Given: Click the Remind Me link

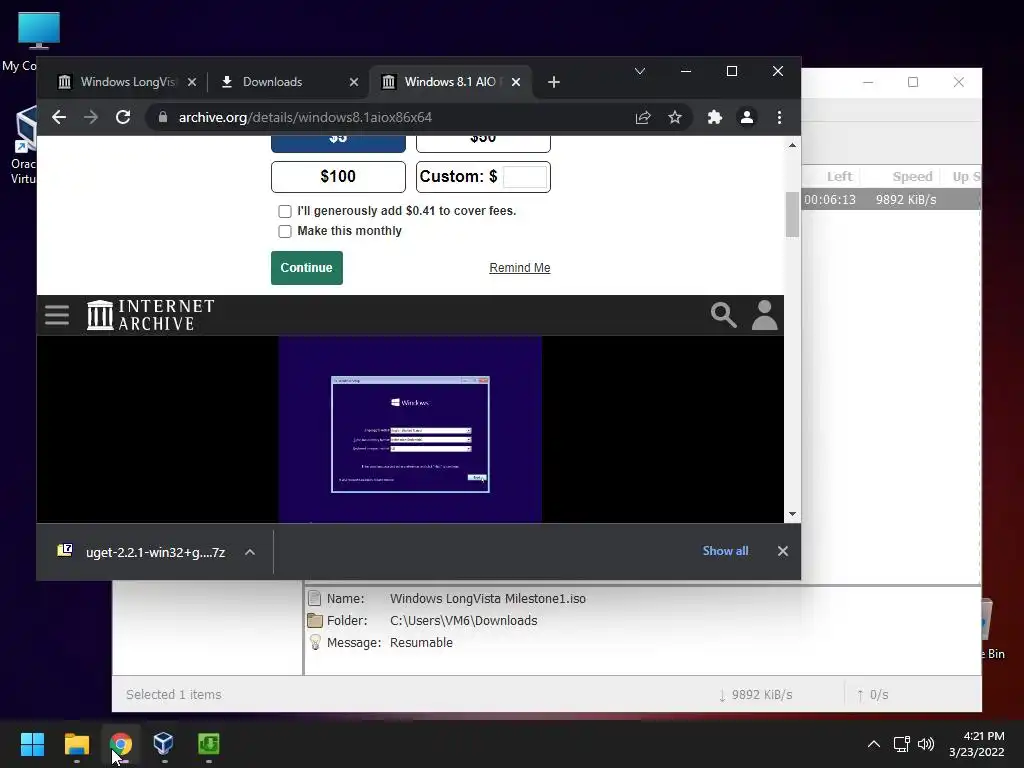Looking at the screenshot, I should [520, 268].
